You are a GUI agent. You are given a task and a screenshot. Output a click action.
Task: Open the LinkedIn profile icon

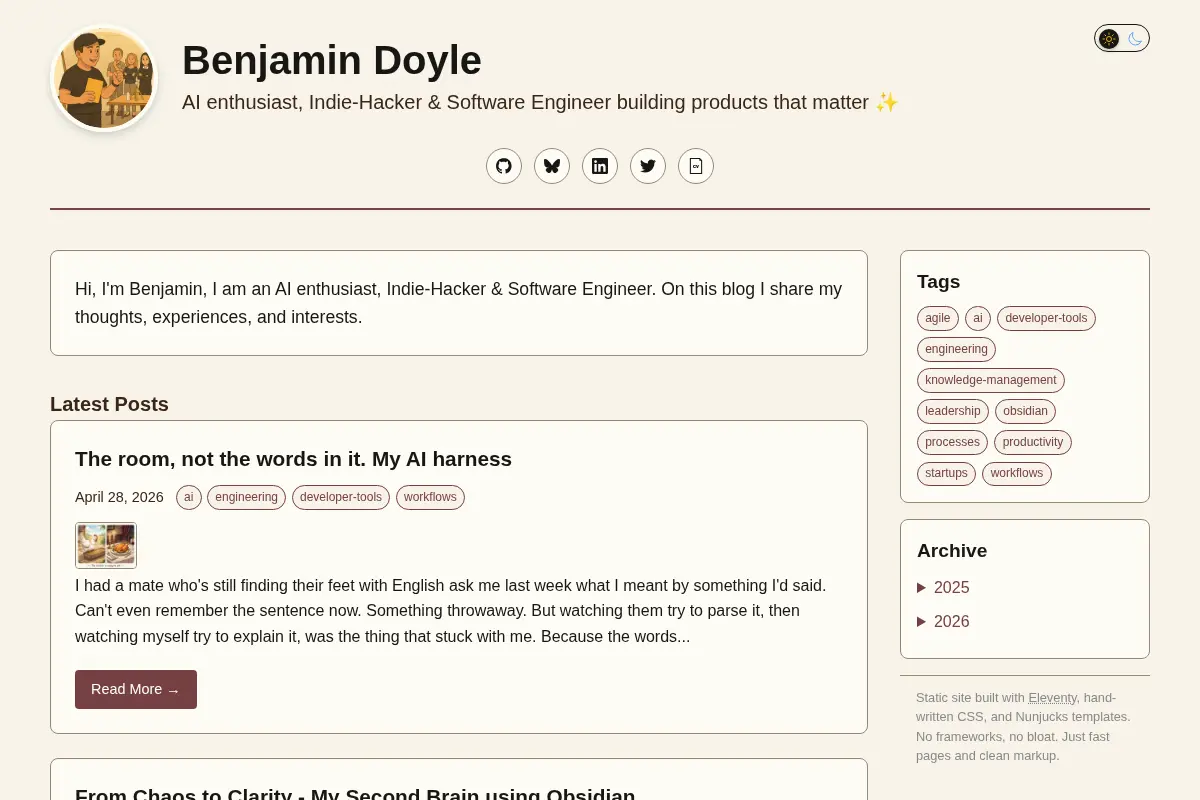[600, 166]
